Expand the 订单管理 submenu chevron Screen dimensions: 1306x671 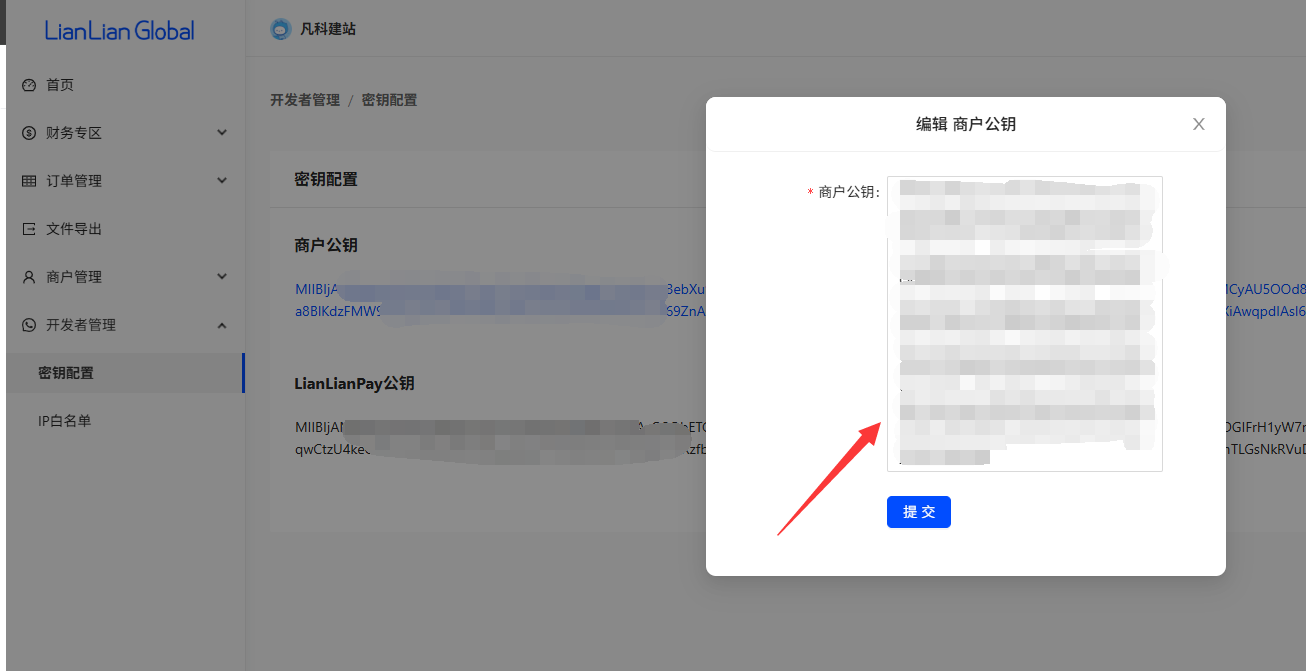(222, 180)
